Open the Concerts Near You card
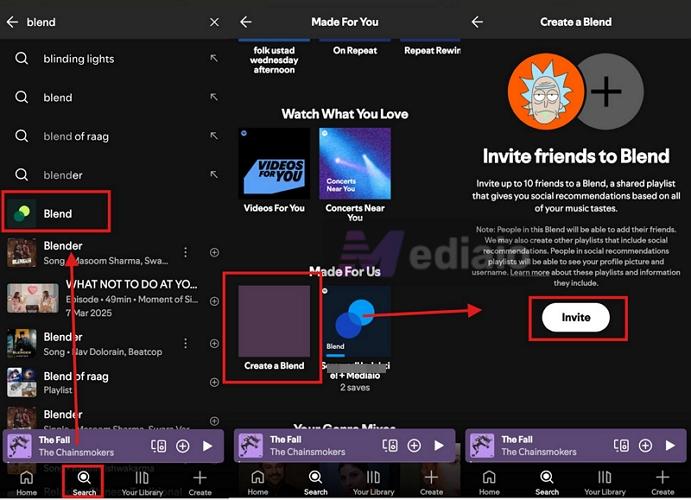This screenshot has height=500, width=691. coord(355,174)
